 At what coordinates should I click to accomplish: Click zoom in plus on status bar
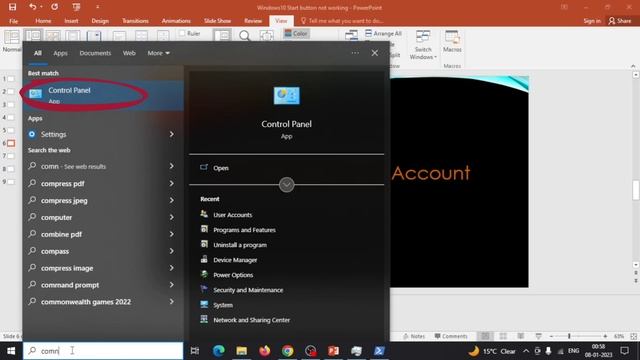pyautogui.click(x=605, y=336)
